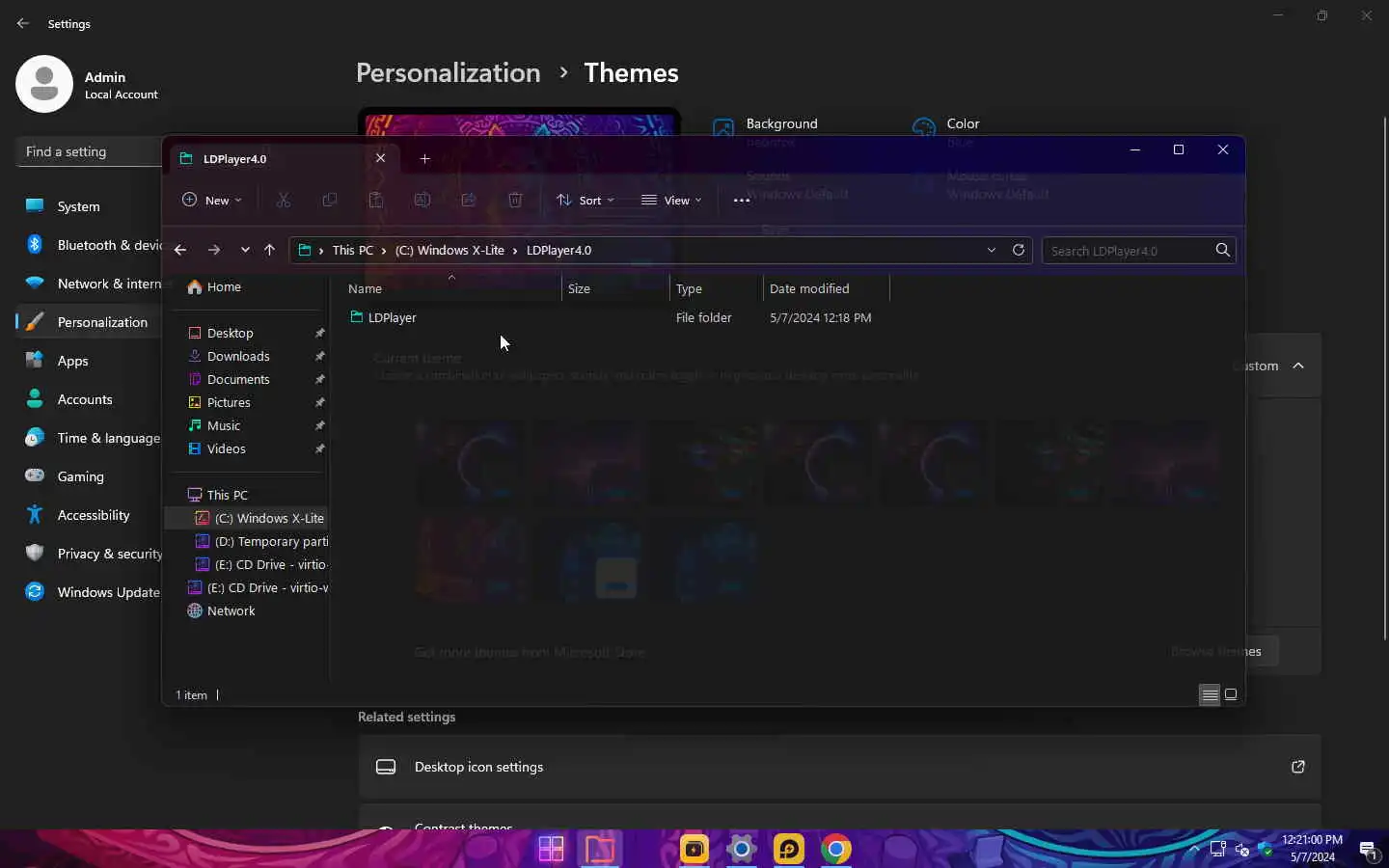The width and height of the screenshot is (1389, 868).
Task: Open the See more ellipsis menu
Action: pyautogui.click(x=742, y=200)
